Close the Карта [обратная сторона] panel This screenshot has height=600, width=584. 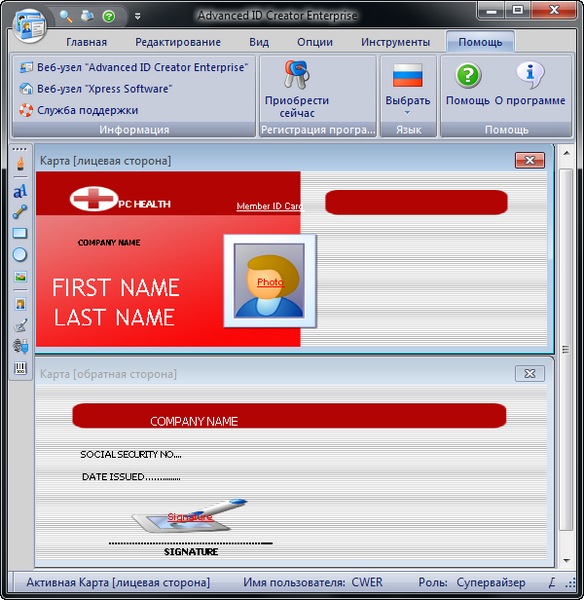tap(530, 373)
